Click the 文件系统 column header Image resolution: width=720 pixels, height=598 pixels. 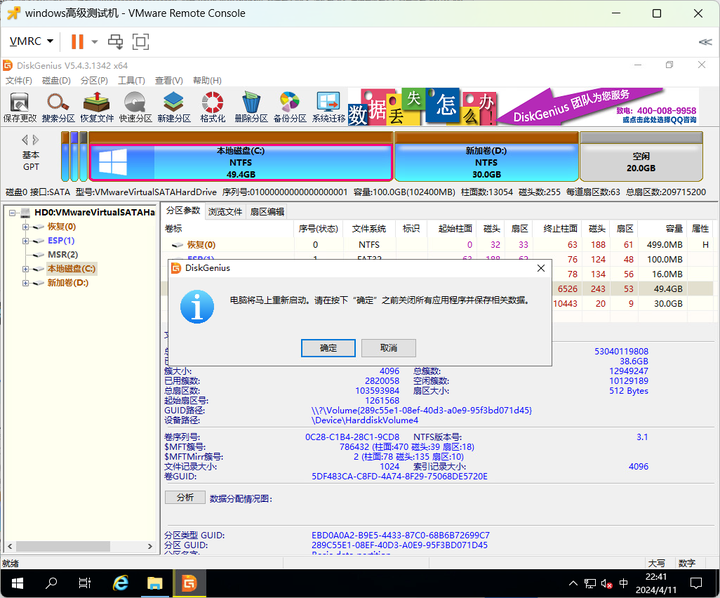(x=369, y=228)
